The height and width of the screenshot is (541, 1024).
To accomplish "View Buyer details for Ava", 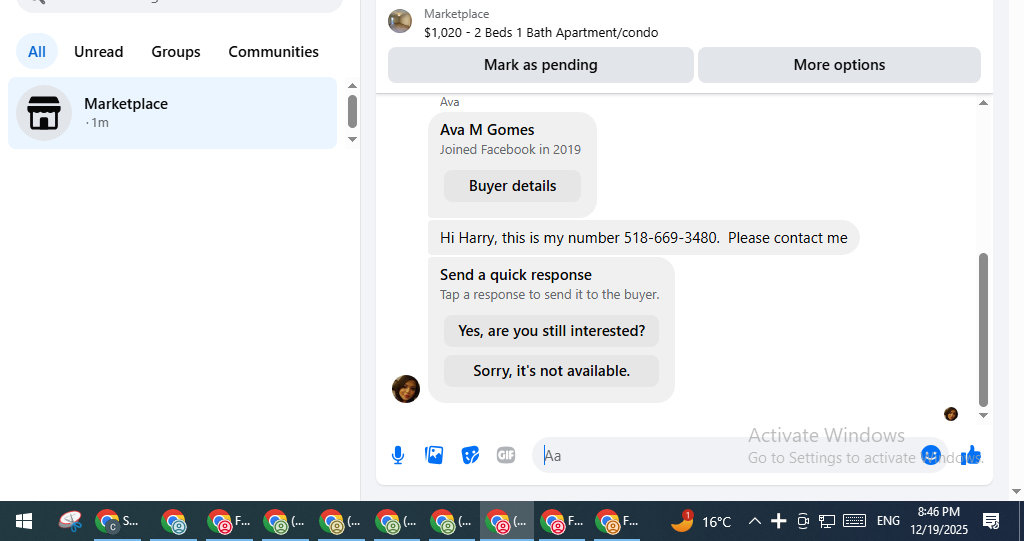I will click(x=513, y=186).
